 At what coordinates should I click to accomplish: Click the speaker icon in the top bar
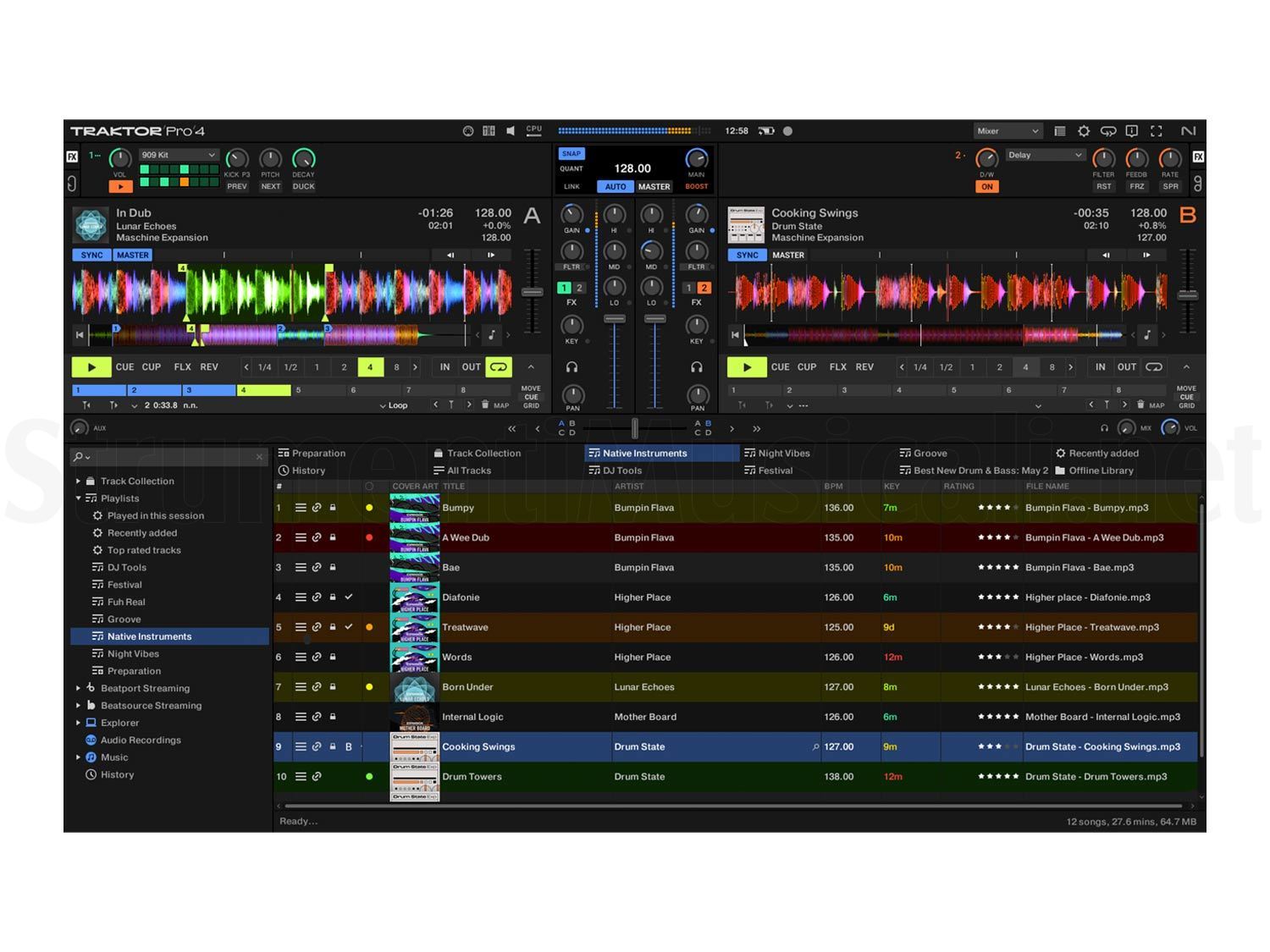tap(511, 130)
